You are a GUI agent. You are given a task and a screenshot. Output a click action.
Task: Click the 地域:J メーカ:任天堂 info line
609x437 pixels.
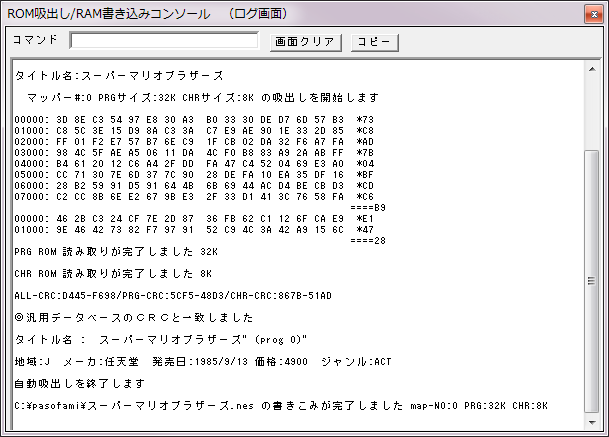tap(203, 362)
